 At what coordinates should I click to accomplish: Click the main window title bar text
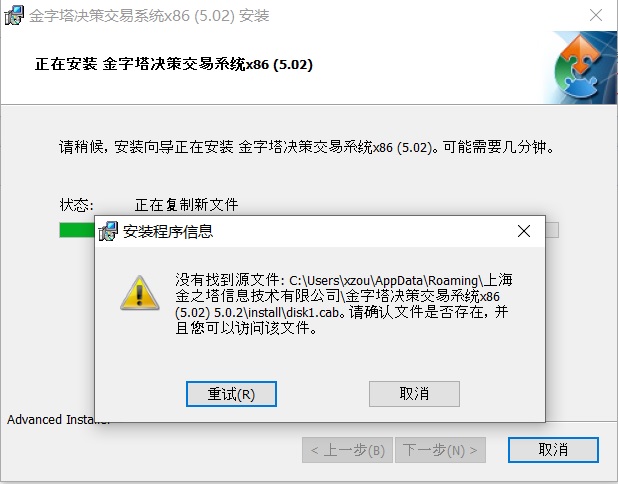[x=149, y=16]
